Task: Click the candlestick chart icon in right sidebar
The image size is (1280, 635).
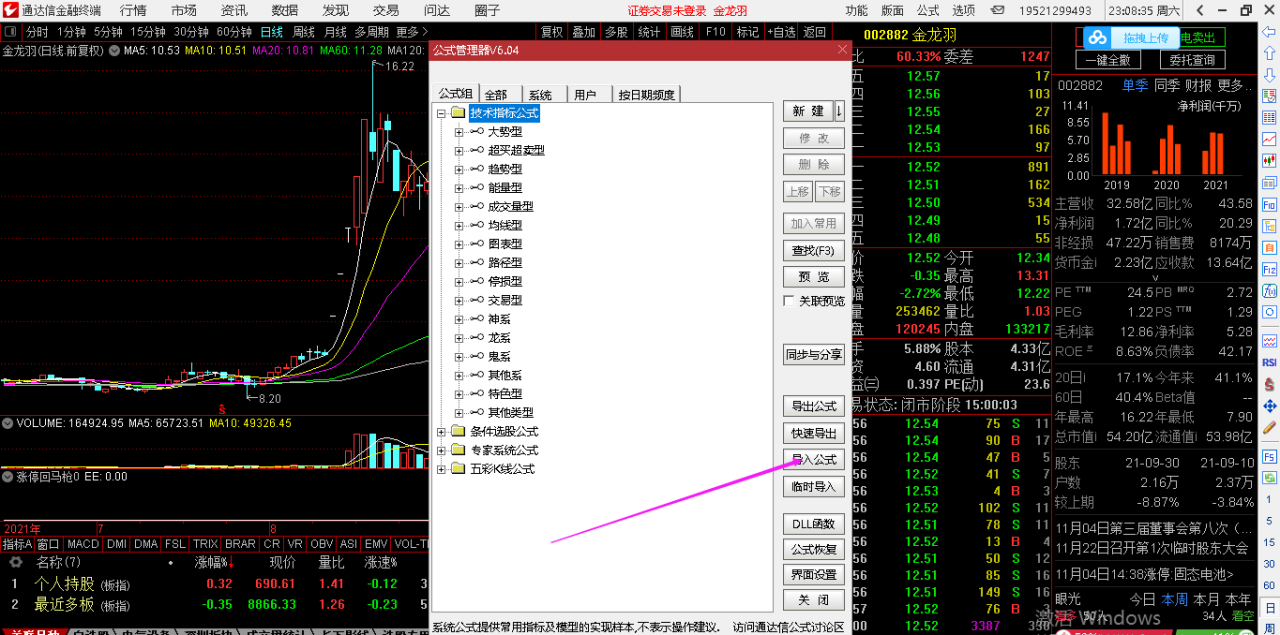Action: pos(1269,159)
